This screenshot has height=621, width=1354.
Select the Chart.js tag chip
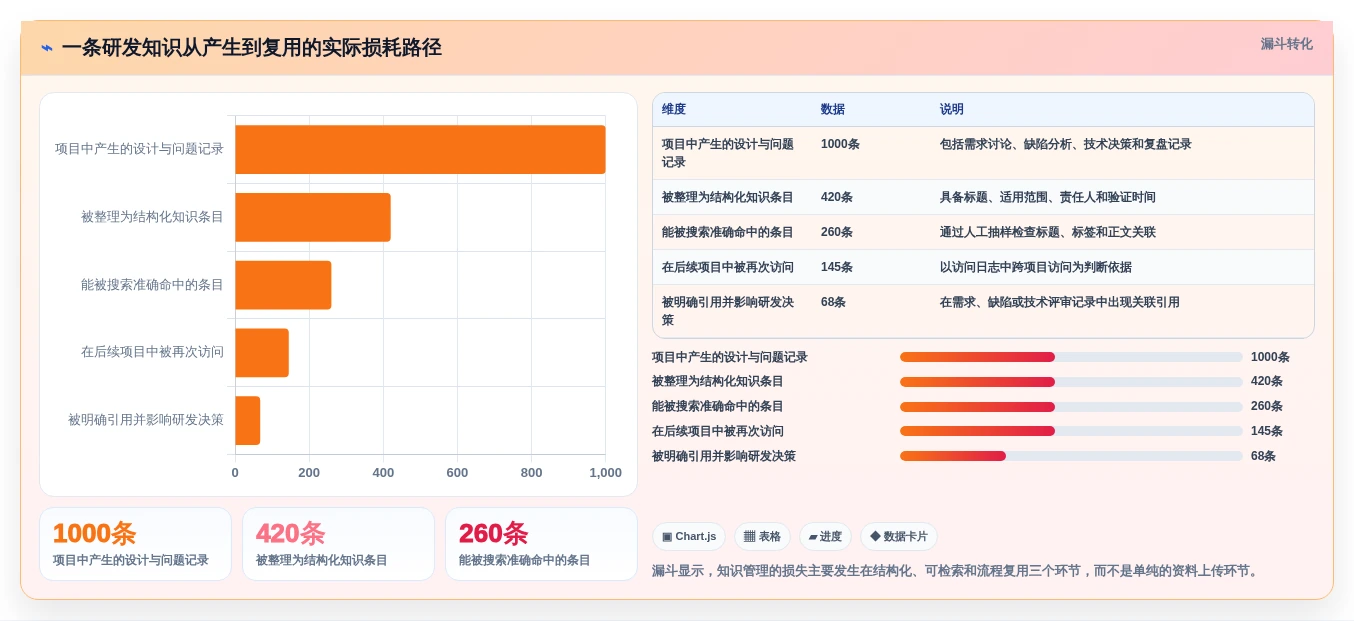(x=689, y=537)
